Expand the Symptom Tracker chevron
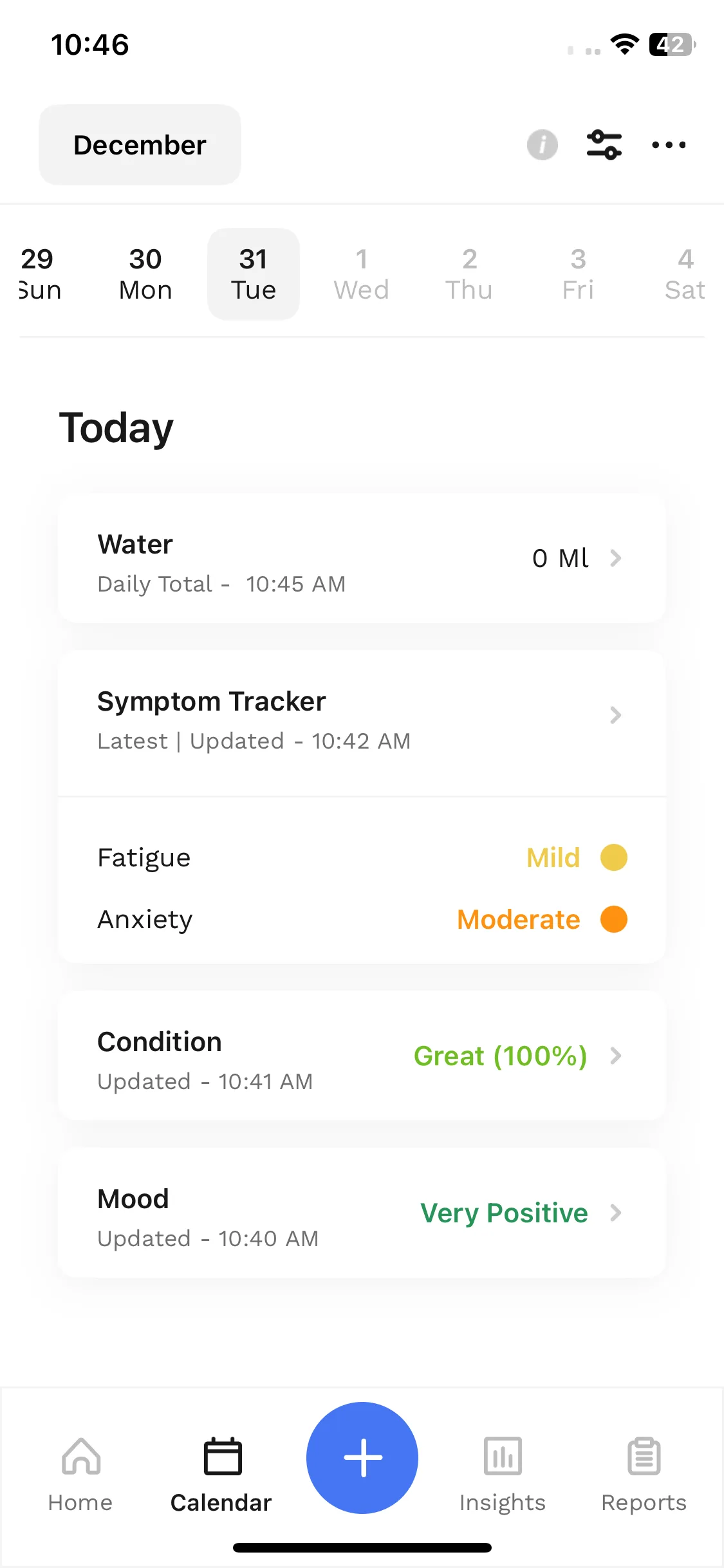This screenshot has width=724, height=1568. tap(615, 715)
